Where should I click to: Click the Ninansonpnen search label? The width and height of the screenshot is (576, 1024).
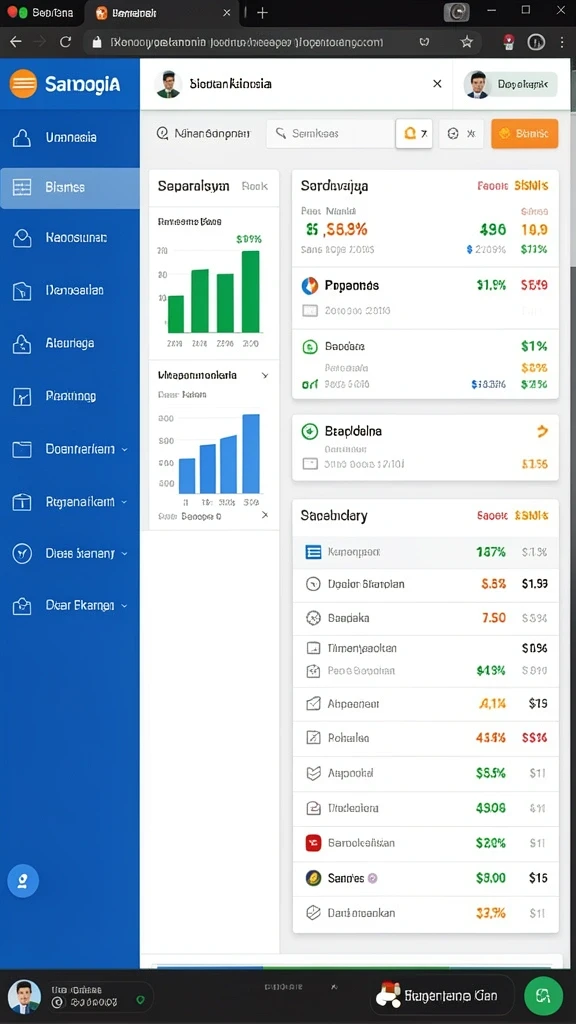[212, 133]
